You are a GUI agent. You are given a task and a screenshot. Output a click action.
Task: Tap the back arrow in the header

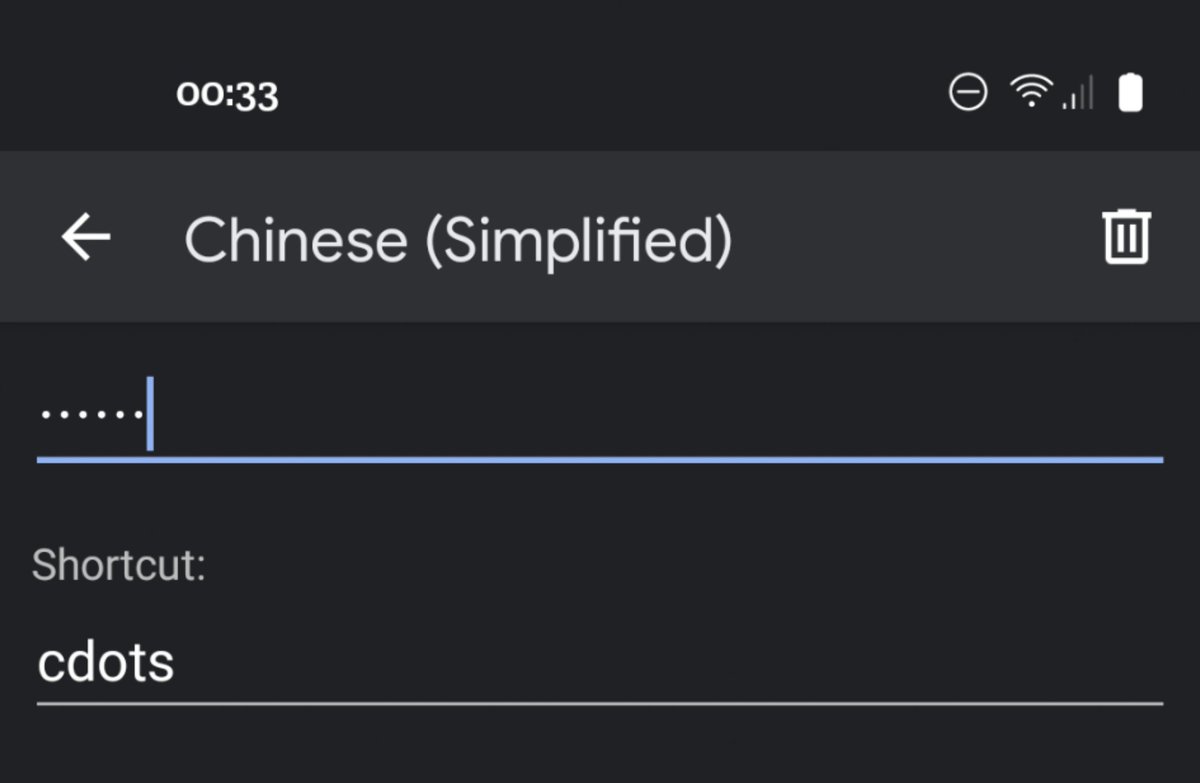(x=86, y=238)
